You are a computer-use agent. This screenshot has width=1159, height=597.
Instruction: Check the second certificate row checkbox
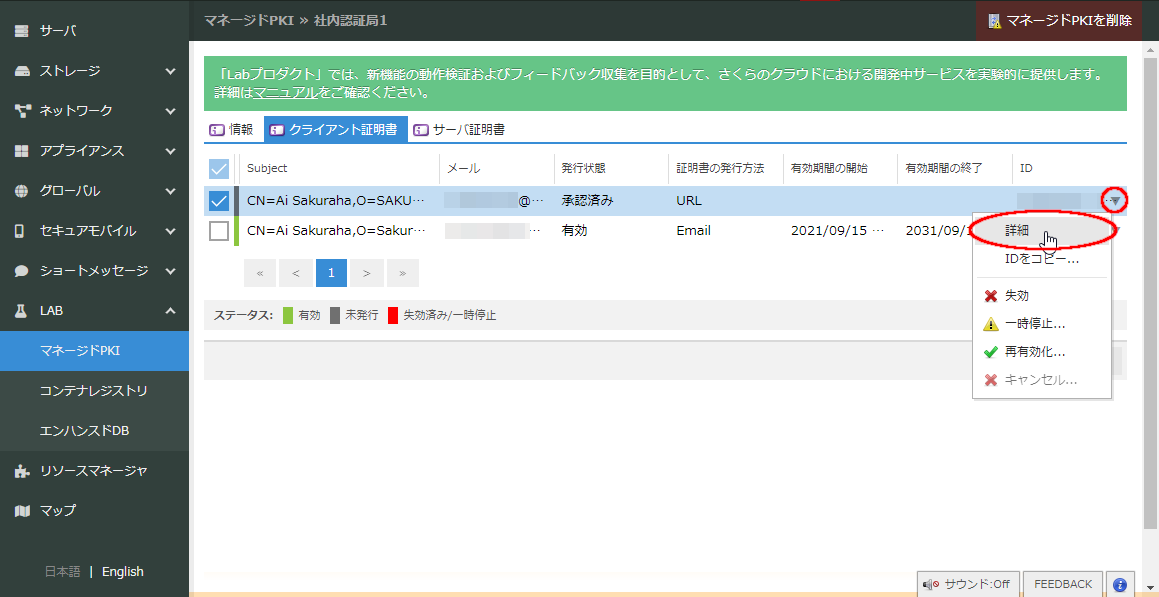pos(218,231)
